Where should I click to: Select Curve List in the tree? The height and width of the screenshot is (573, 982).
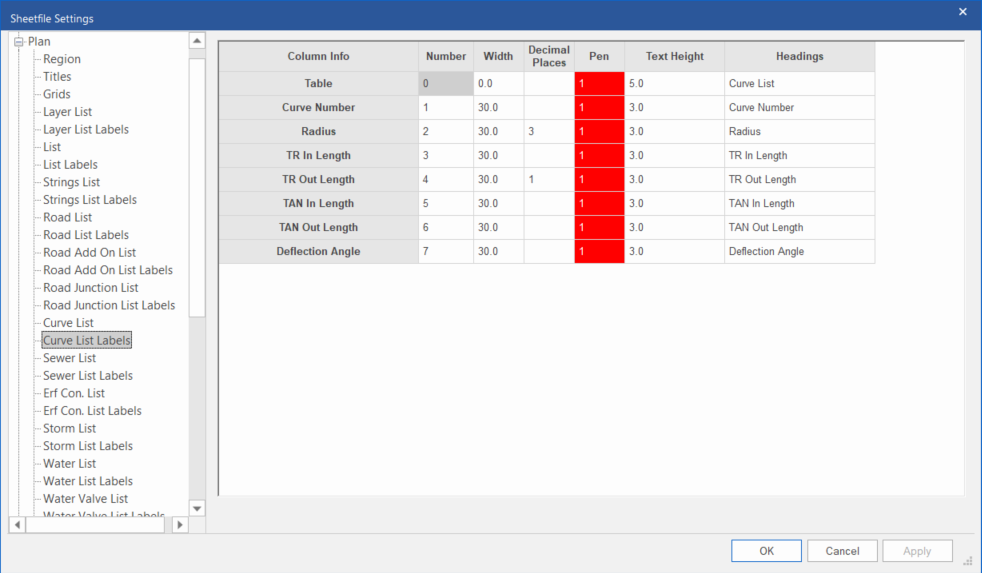(x=68, y=323)
